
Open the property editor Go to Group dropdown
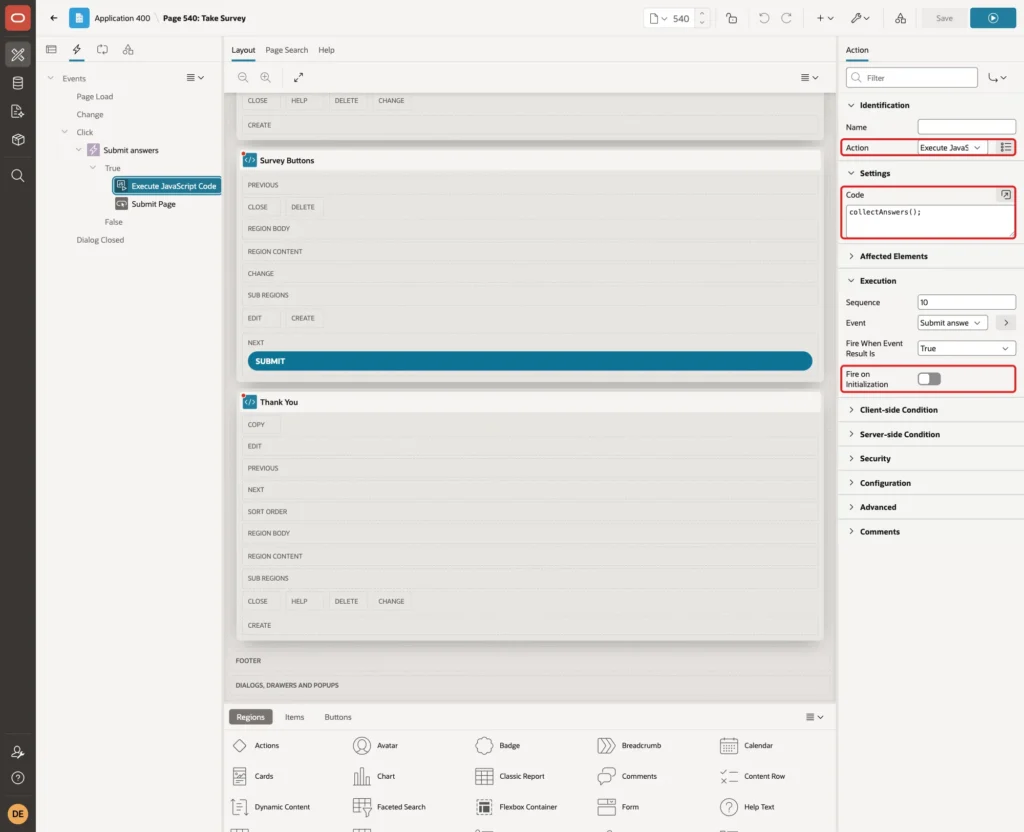997,78
